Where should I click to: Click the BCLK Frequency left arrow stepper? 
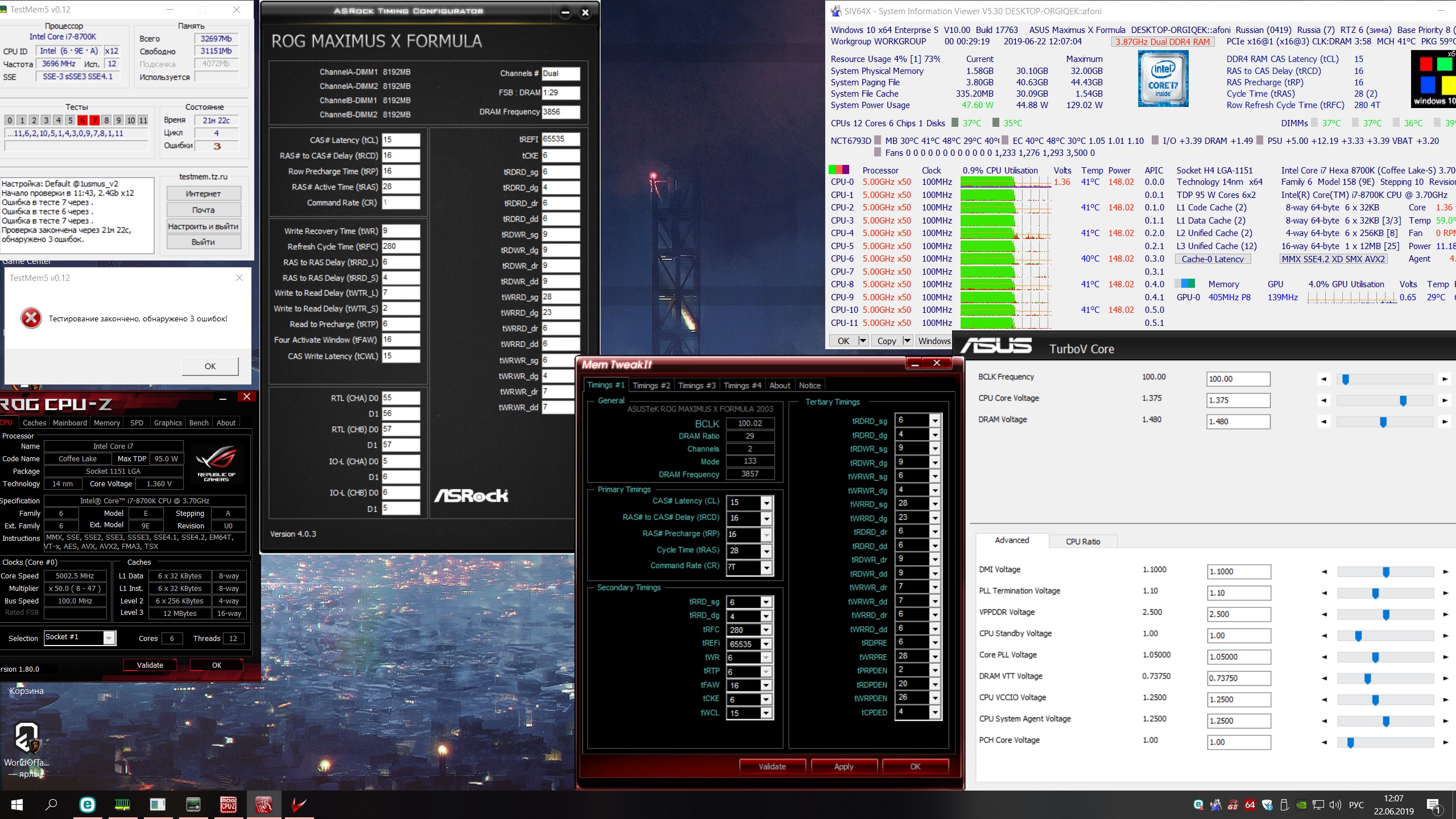1324,379
